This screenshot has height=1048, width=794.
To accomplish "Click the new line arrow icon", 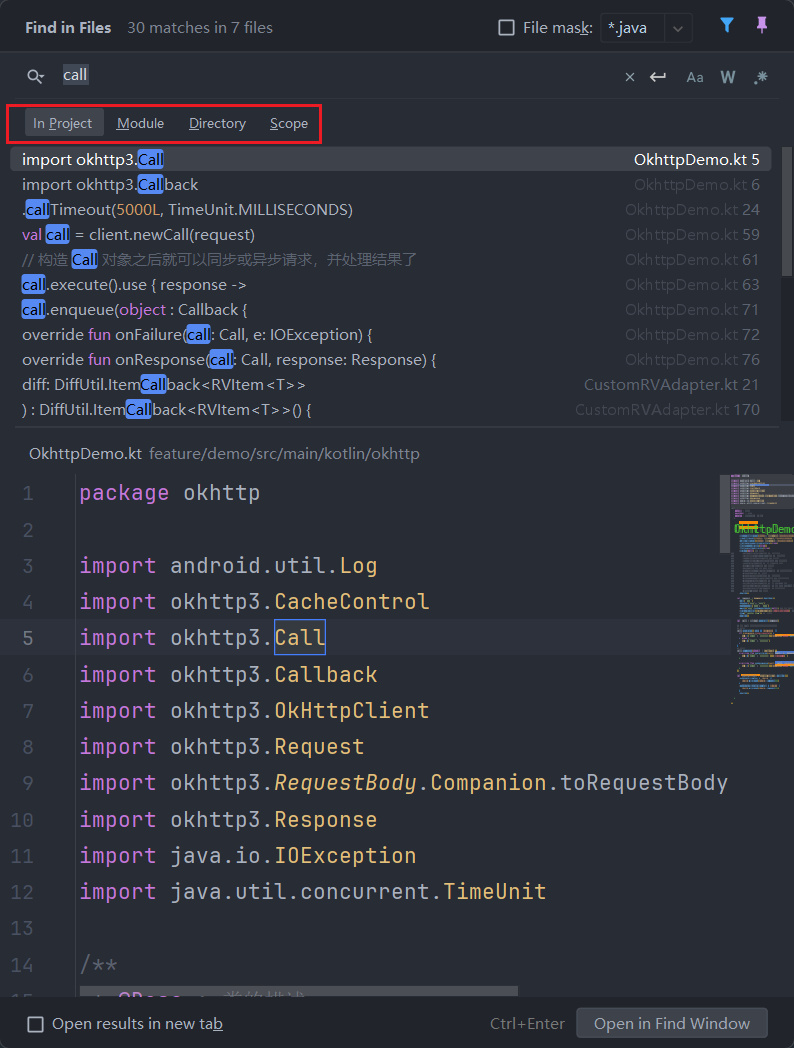I will 658,77.
